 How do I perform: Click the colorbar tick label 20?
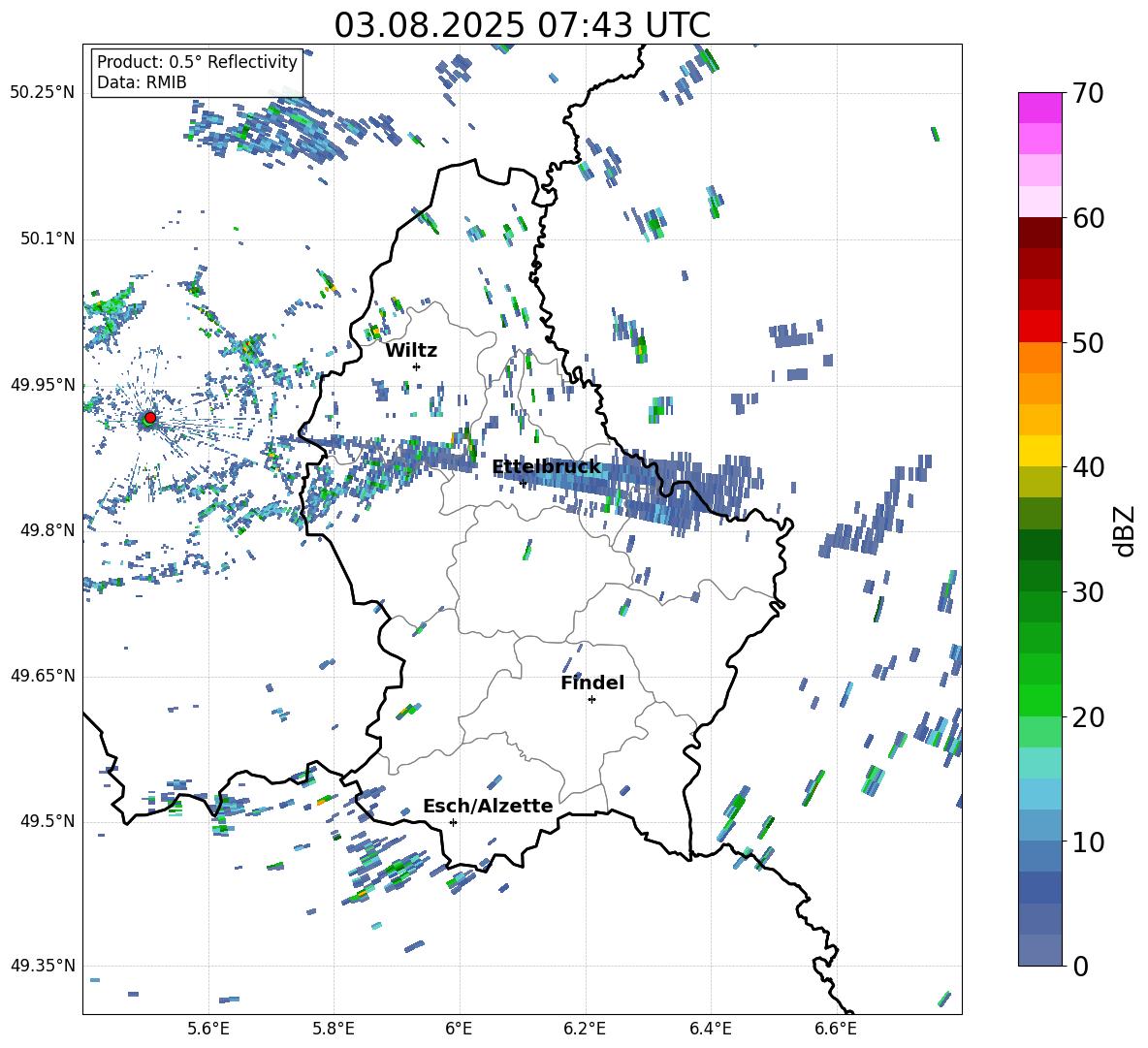point(1088,717)
